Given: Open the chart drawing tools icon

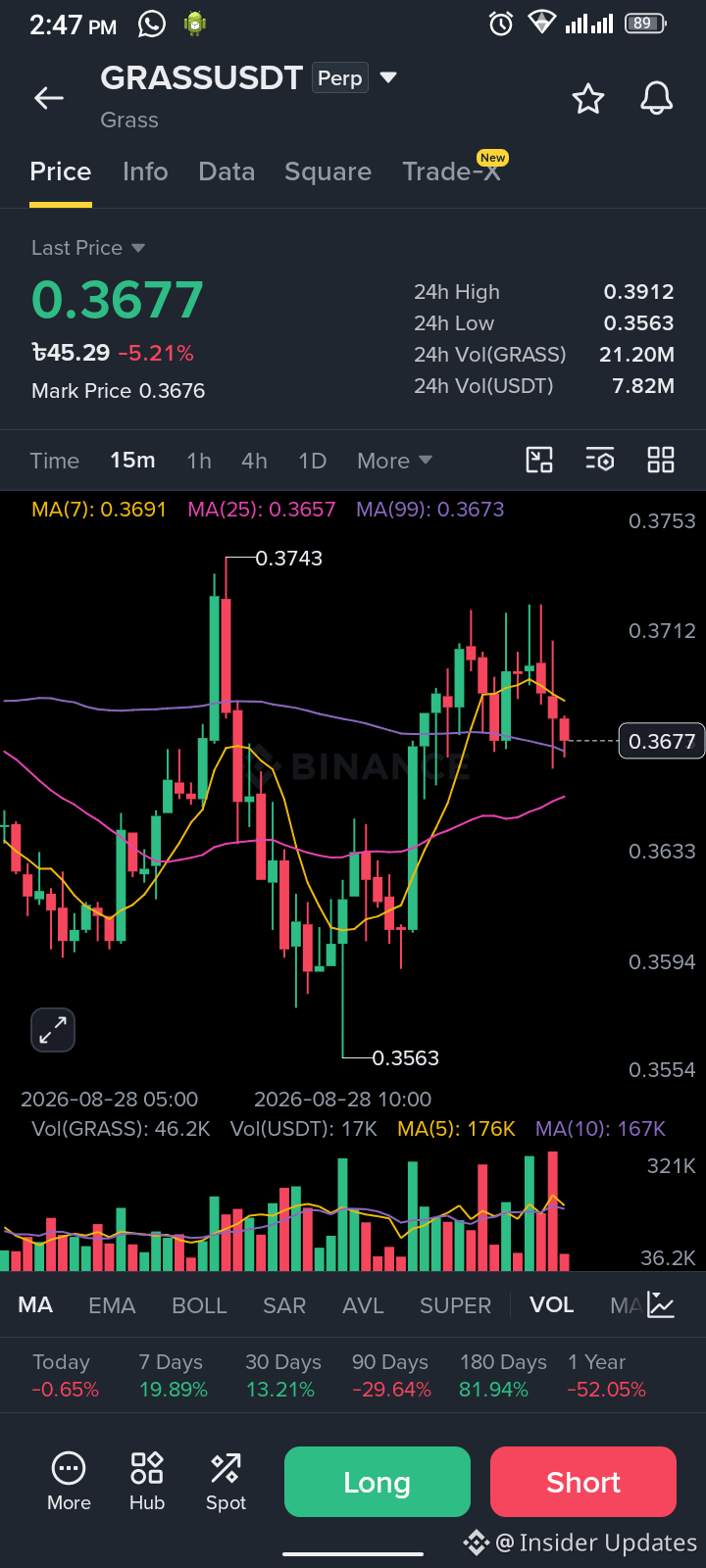Looking at the screenshot, I should click(x=539, y=460).
